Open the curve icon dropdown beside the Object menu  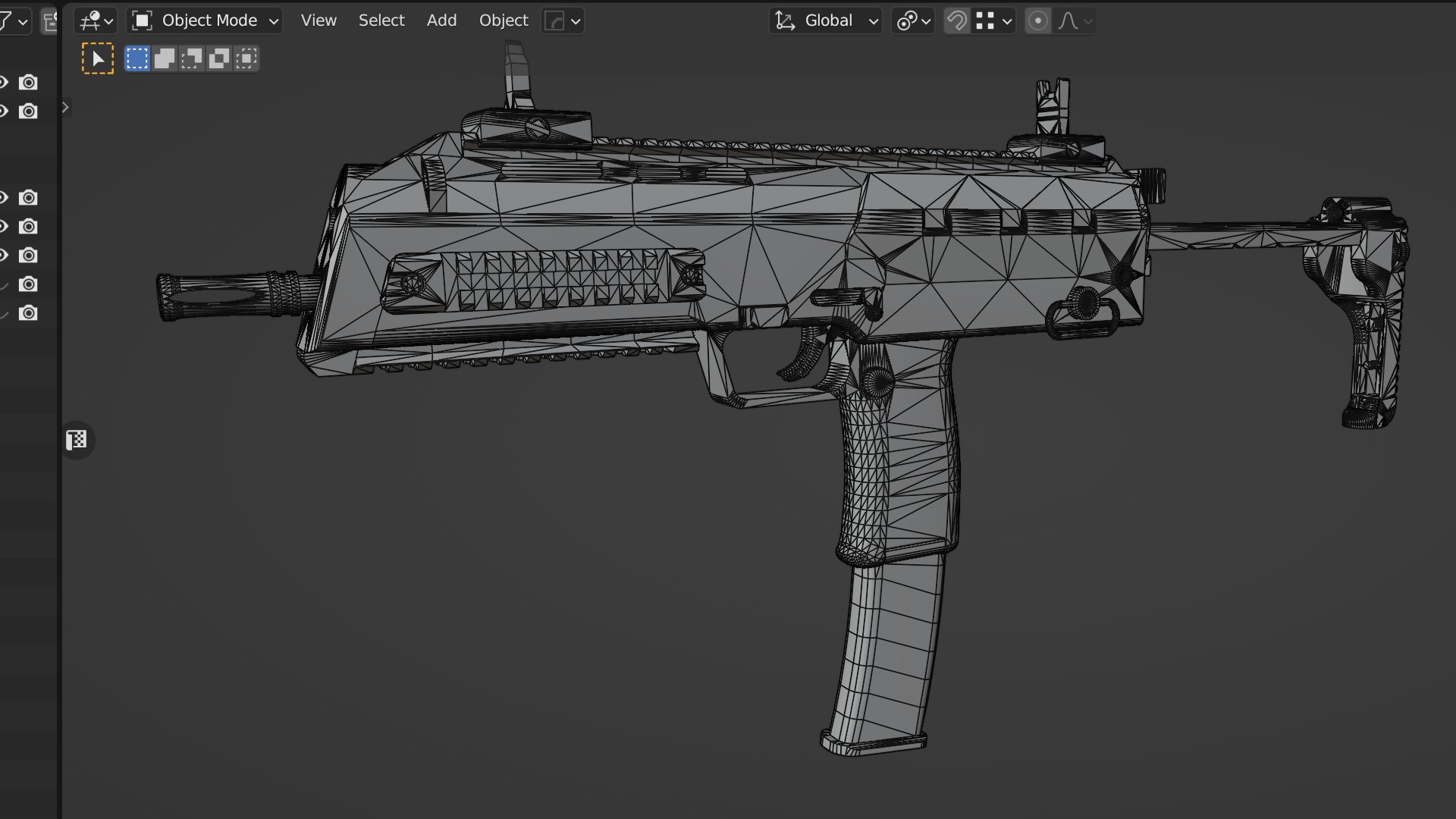click(x=563, y=20)
